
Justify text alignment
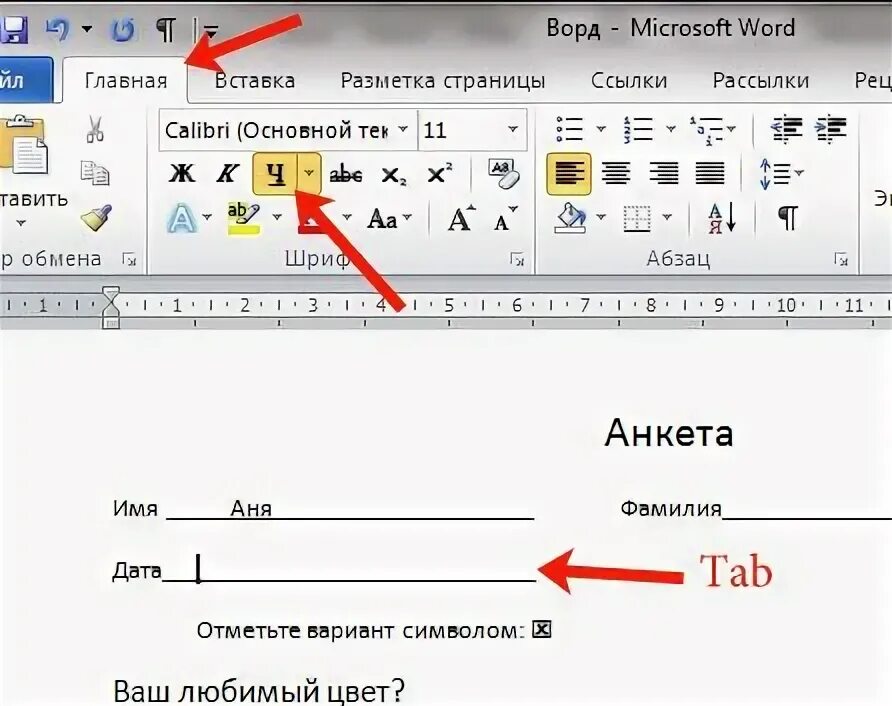click(x=710, y=174)
